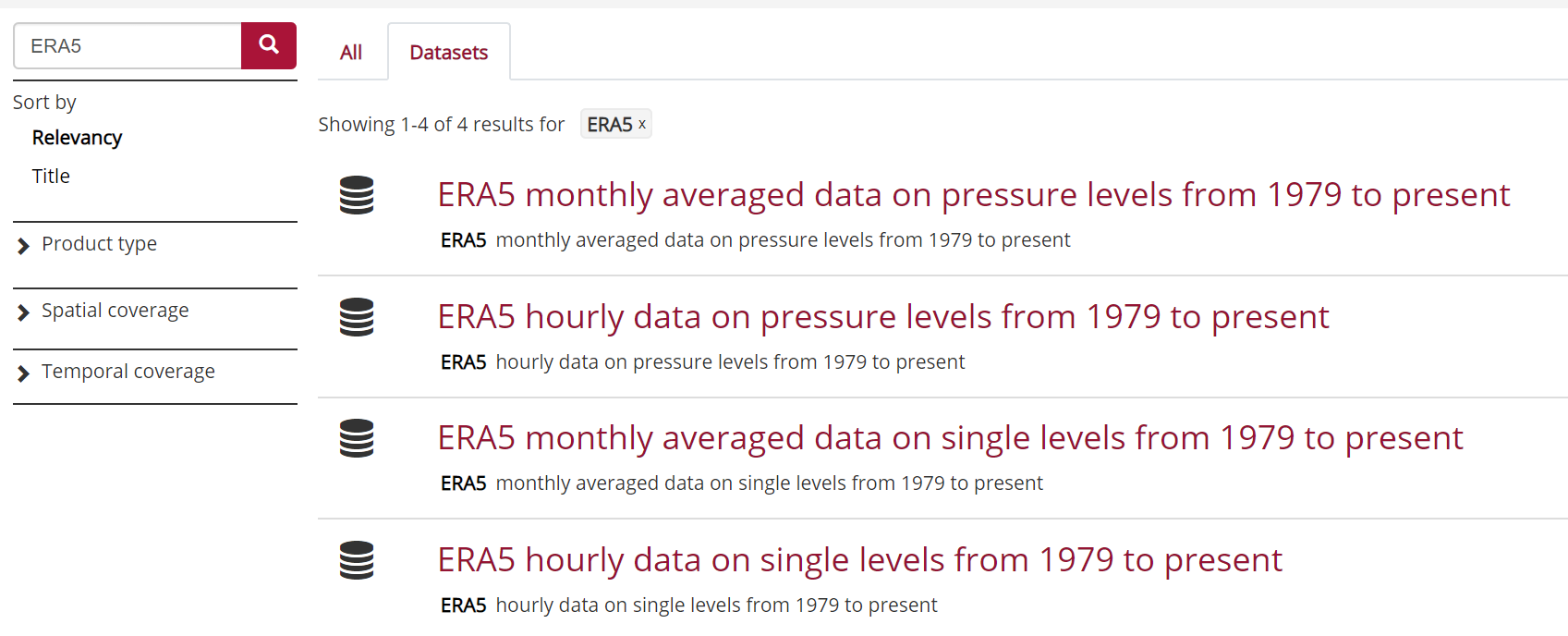The height and width of the screenshot is (636, 1568).
Task: Click database icon beside ERA5 monthly pressure levels
Action: point(357,195)
